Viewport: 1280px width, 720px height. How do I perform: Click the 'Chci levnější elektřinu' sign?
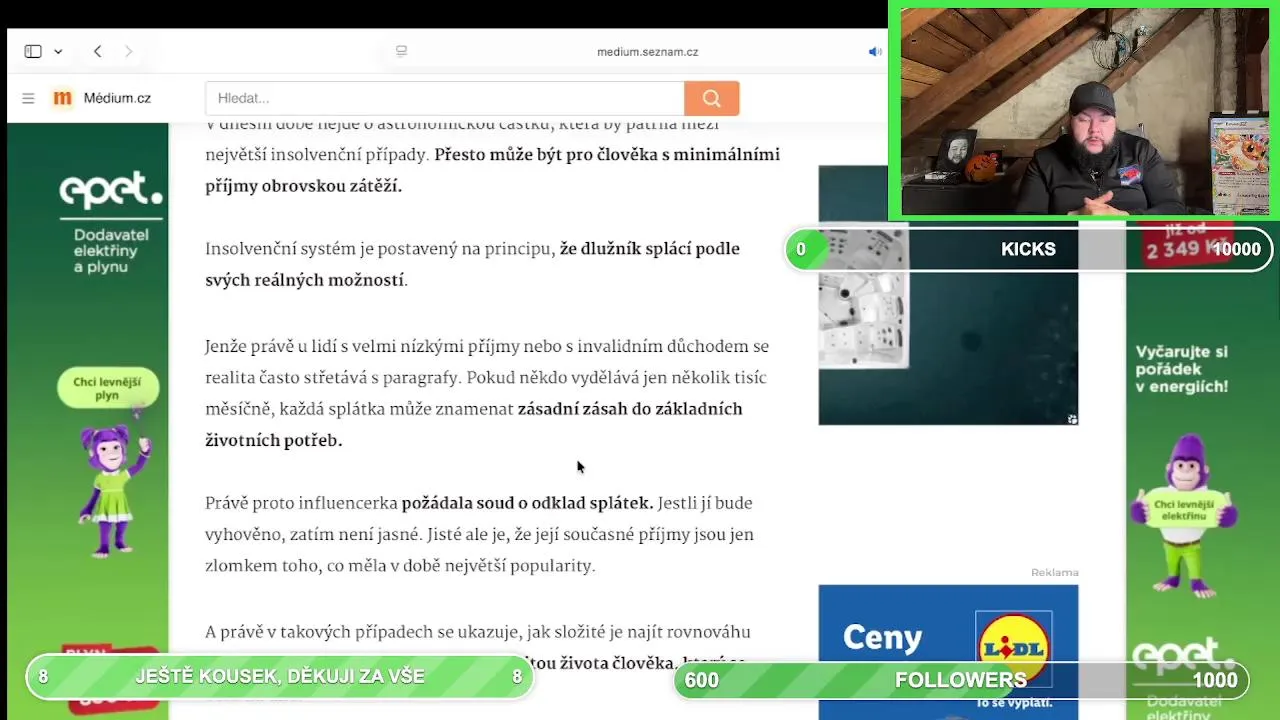[x=1184, y=509]
